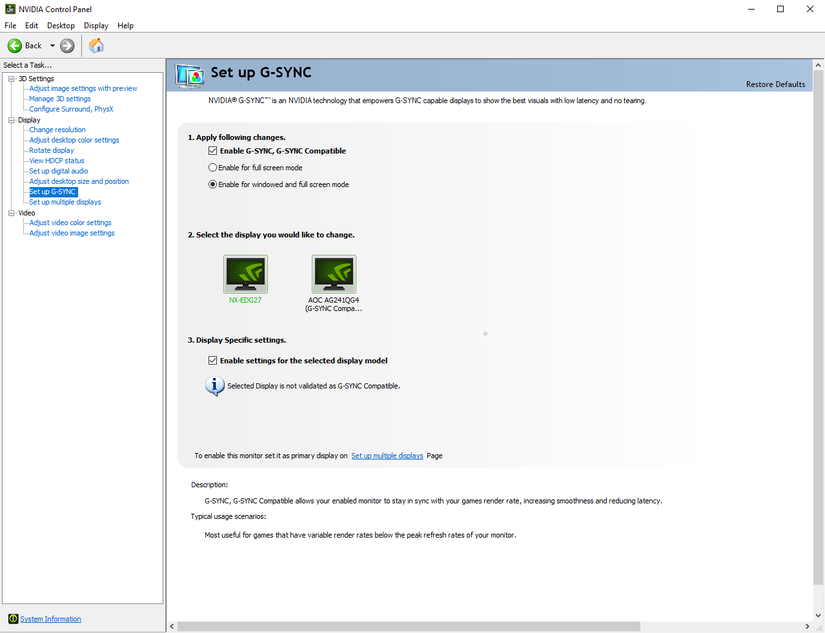Viewport: 825px width, 633px height.
Task: Uncheck Enable G-SYNC, G-SYNC Compatible
Action: (213, 151)
